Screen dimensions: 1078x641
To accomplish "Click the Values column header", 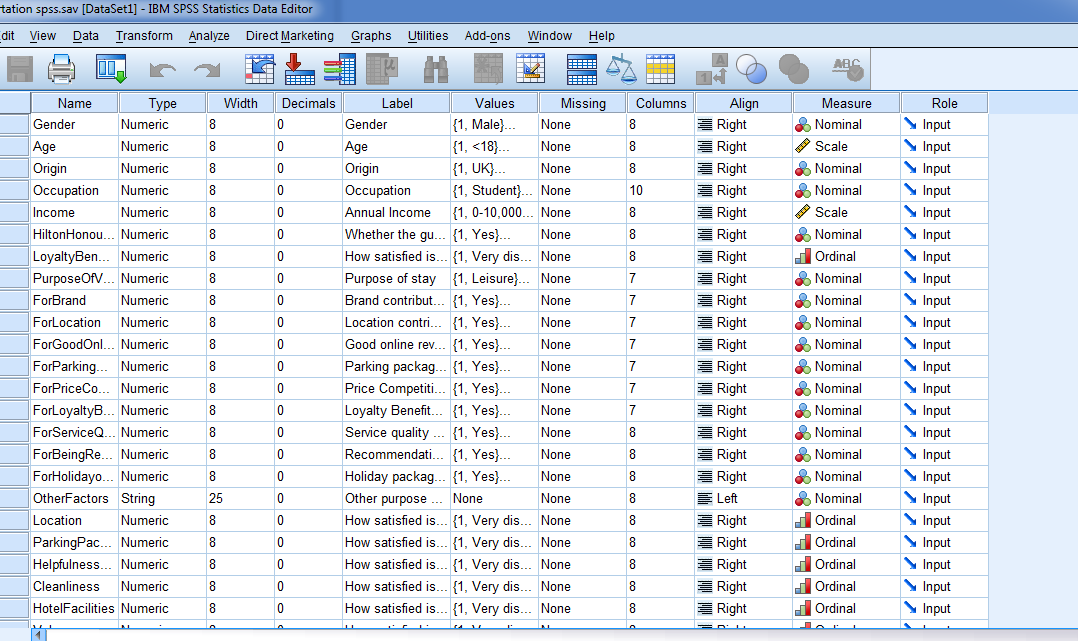I will 494,103.
